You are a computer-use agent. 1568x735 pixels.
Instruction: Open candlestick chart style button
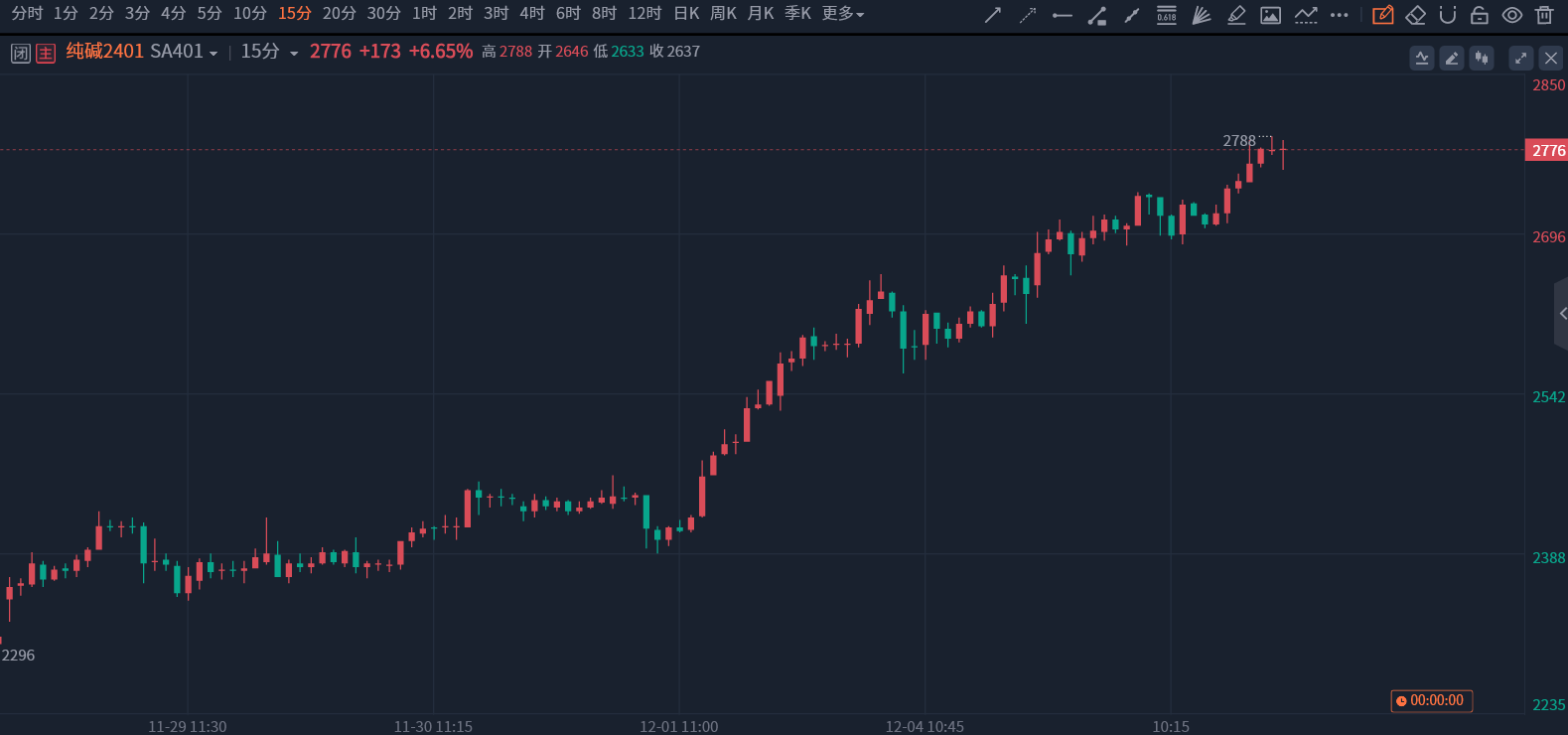click(x=1482, y=59)
